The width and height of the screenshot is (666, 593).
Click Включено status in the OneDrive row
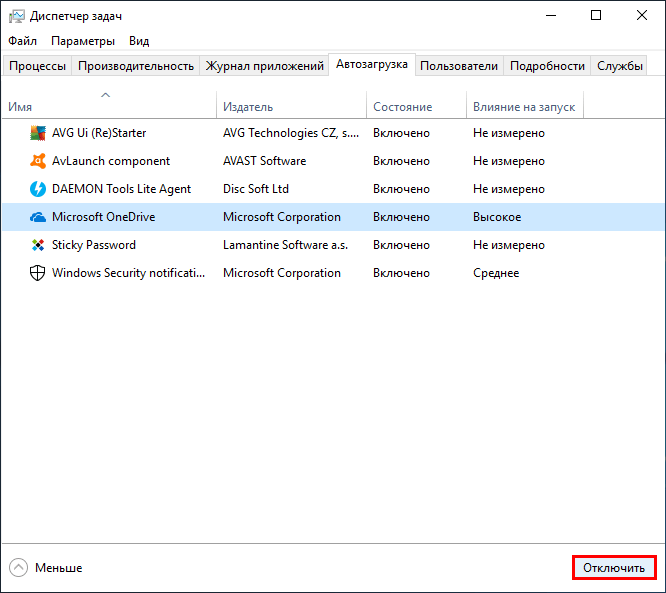coord(401,217)
